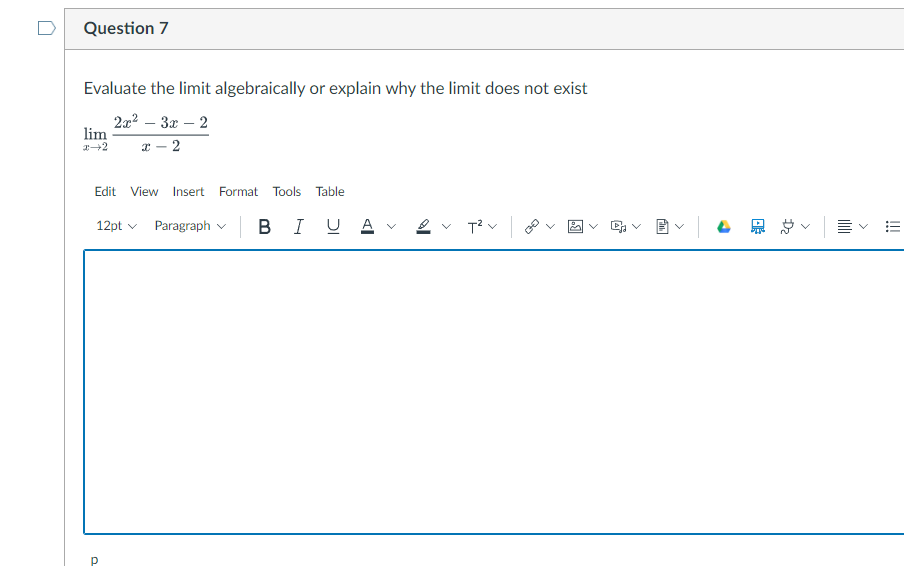Image resolution: width=904 pixels, height=566 pixels.
Task: Click the text alignment icon
Action: [x=844, y=227]
